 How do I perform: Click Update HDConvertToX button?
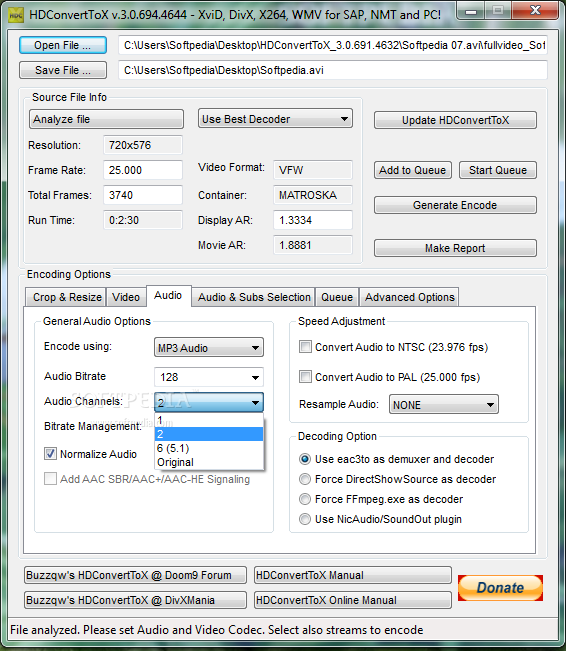(x=455, y=120)
